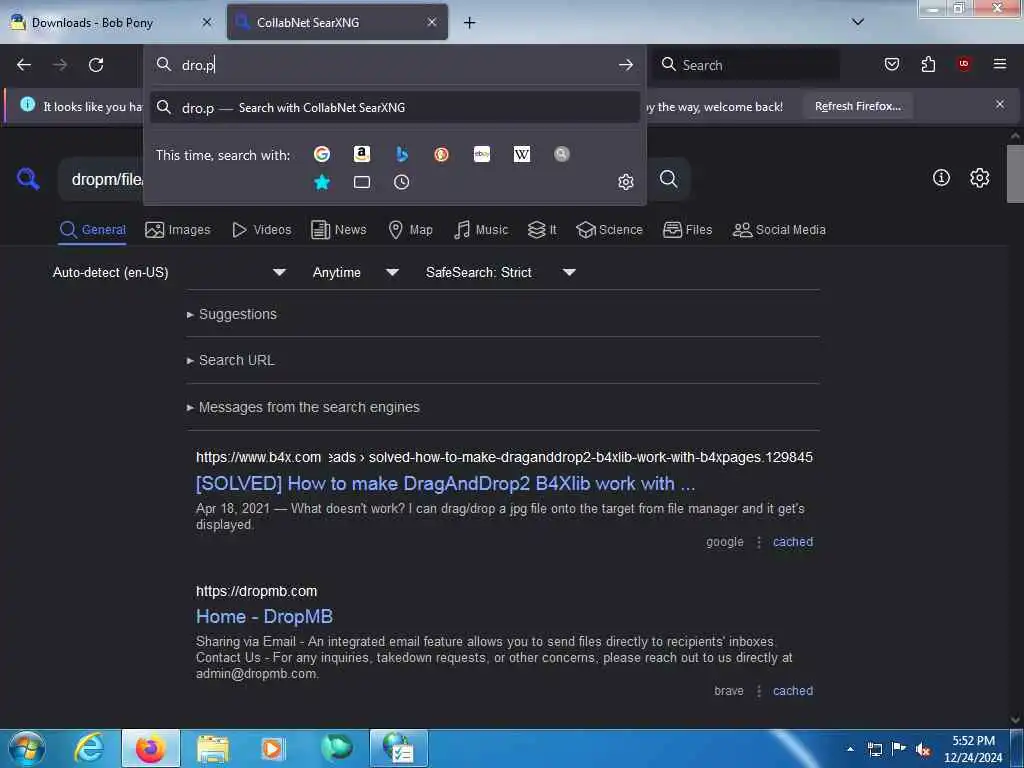The image size is (1024, 768).
Task: Open cached version of DropMB result
Action: pyautogui.click(x=793, y=691)
